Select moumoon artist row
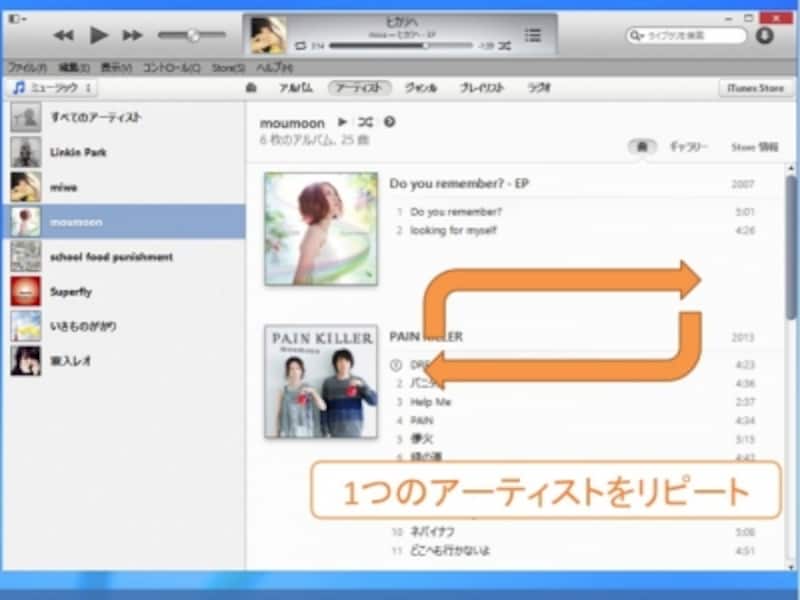Viewport: 800px width, 600px height. coord(124,221)
